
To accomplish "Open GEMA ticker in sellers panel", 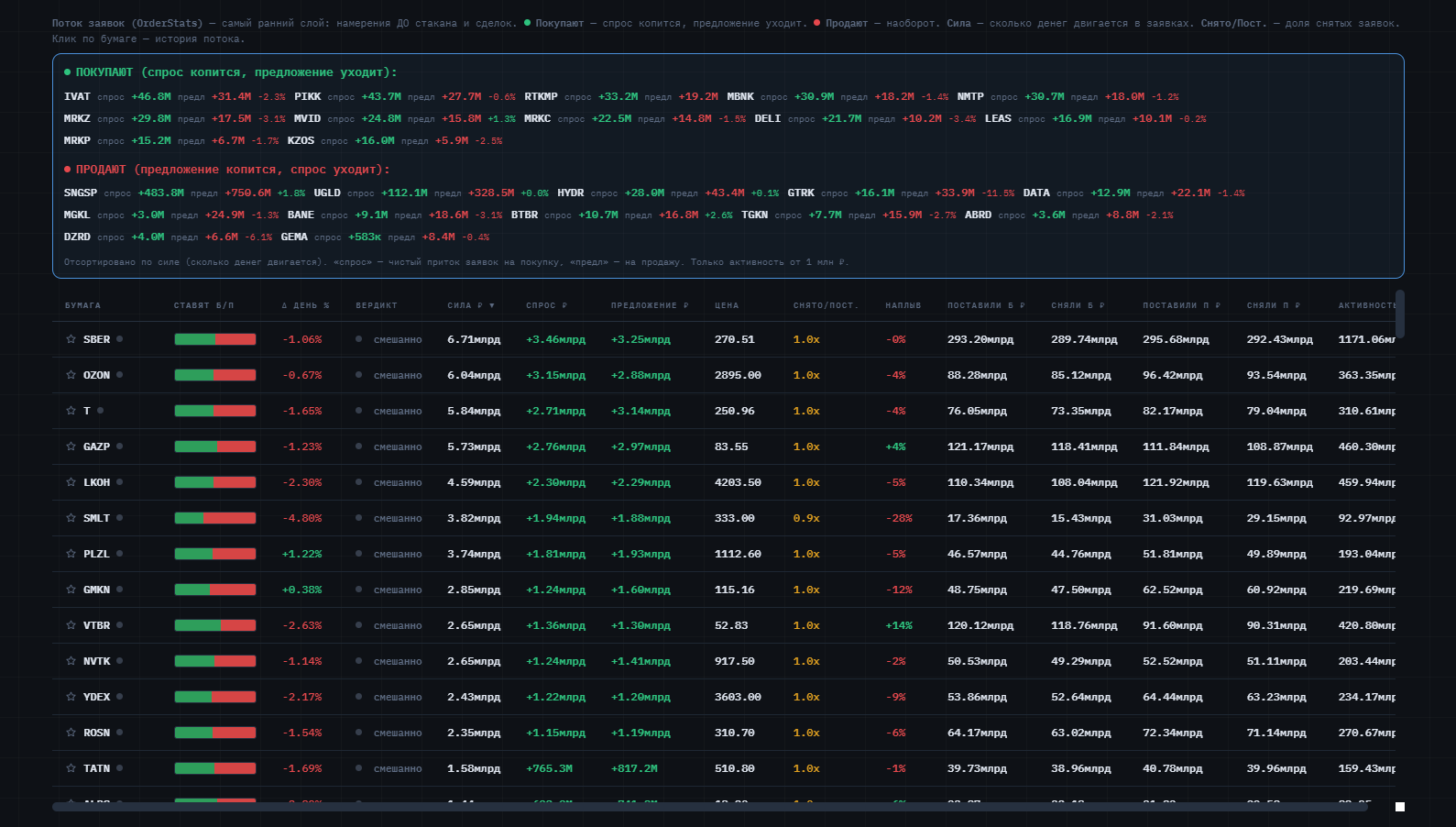I will click(x=294, y=237).
